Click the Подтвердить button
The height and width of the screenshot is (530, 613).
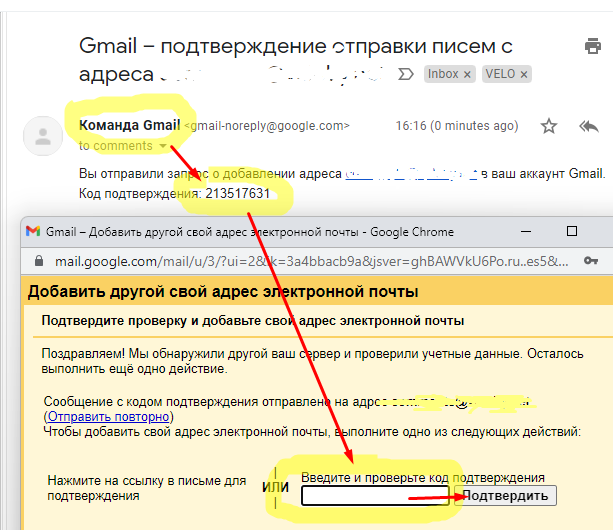coord(505,496)
